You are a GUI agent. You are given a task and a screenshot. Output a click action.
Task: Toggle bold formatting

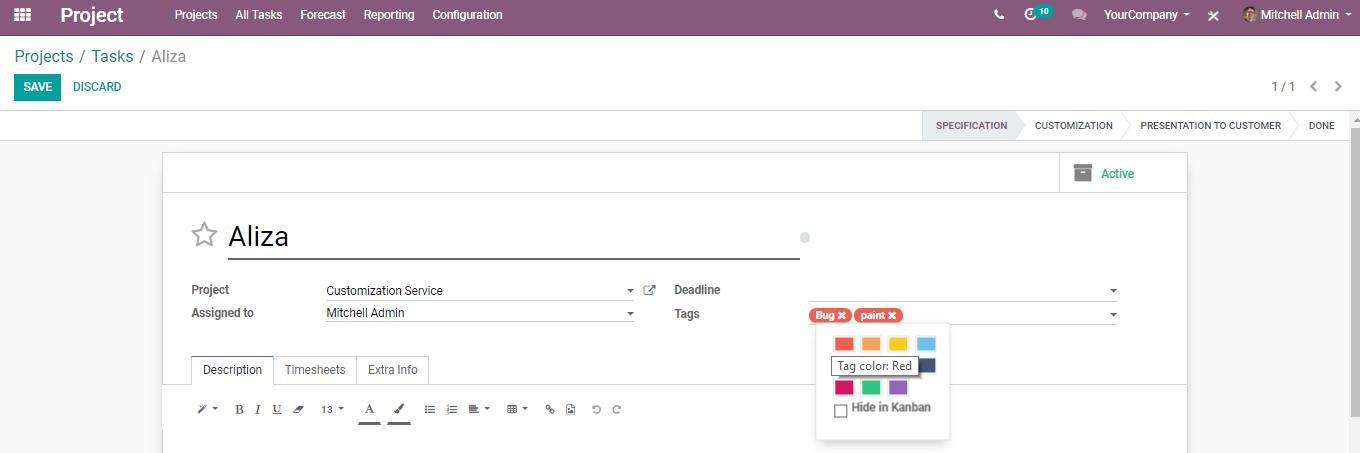pos(239,409)
